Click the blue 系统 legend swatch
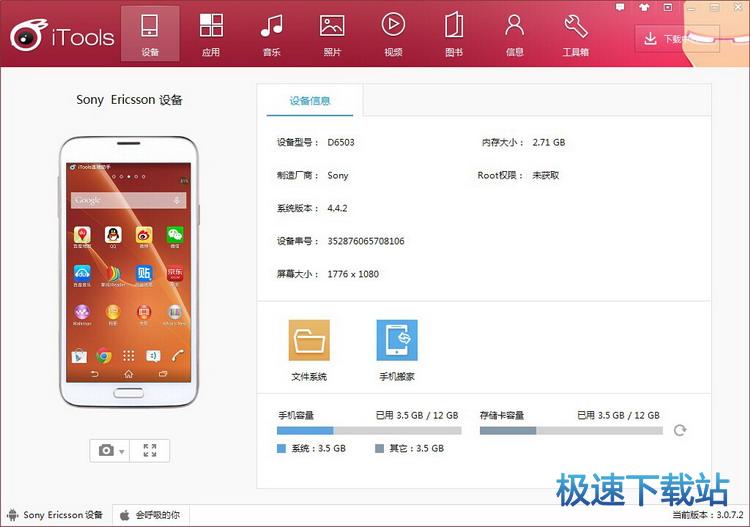The width and height of the screenshot is (750, 527). coord(281,448)
